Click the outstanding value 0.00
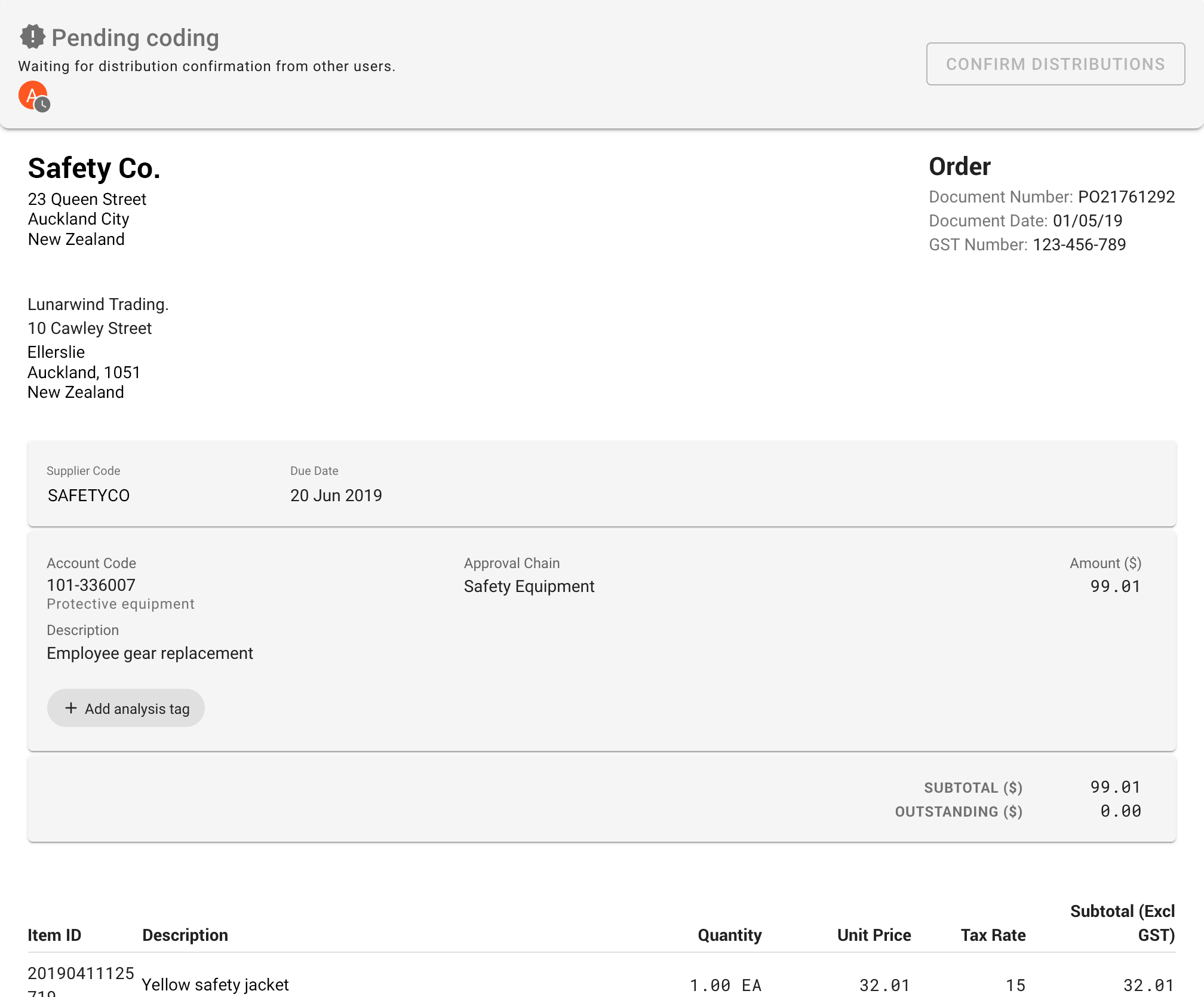 coord(1120,811)
